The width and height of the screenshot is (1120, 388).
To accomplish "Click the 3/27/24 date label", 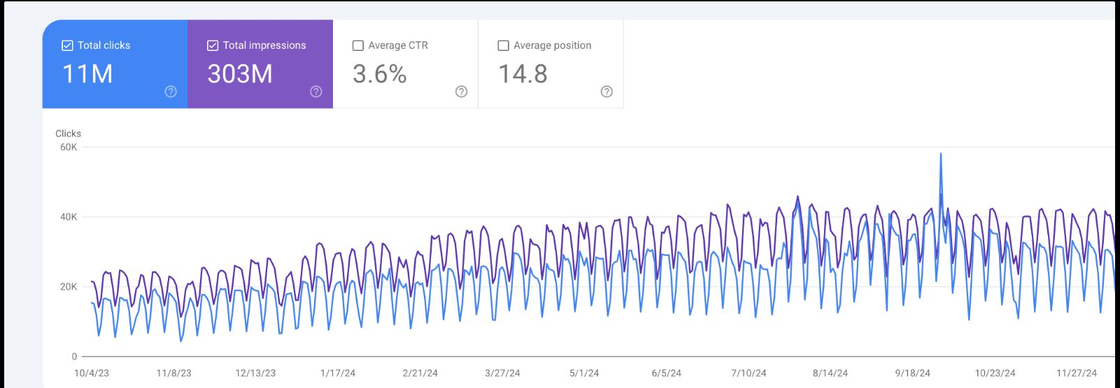I will pos(503,373).
